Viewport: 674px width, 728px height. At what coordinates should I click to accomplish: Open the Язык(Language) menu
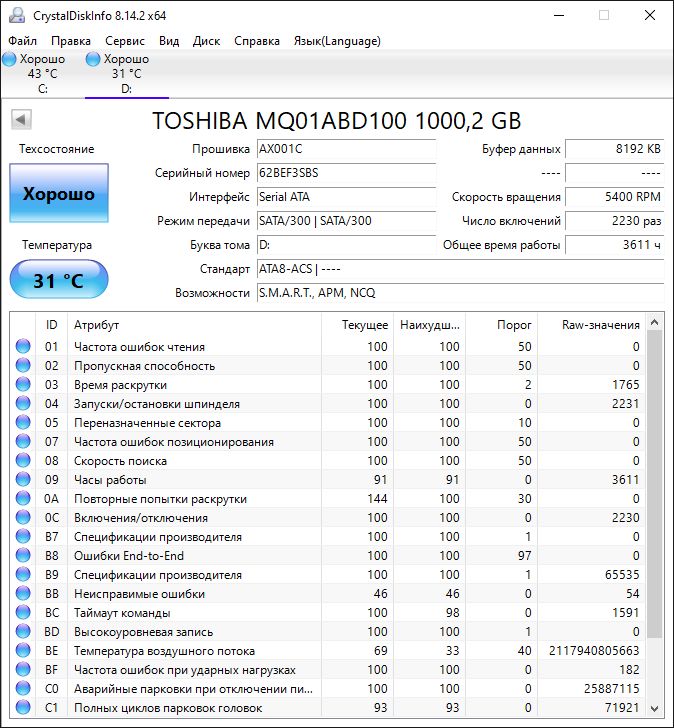[336, 41]
